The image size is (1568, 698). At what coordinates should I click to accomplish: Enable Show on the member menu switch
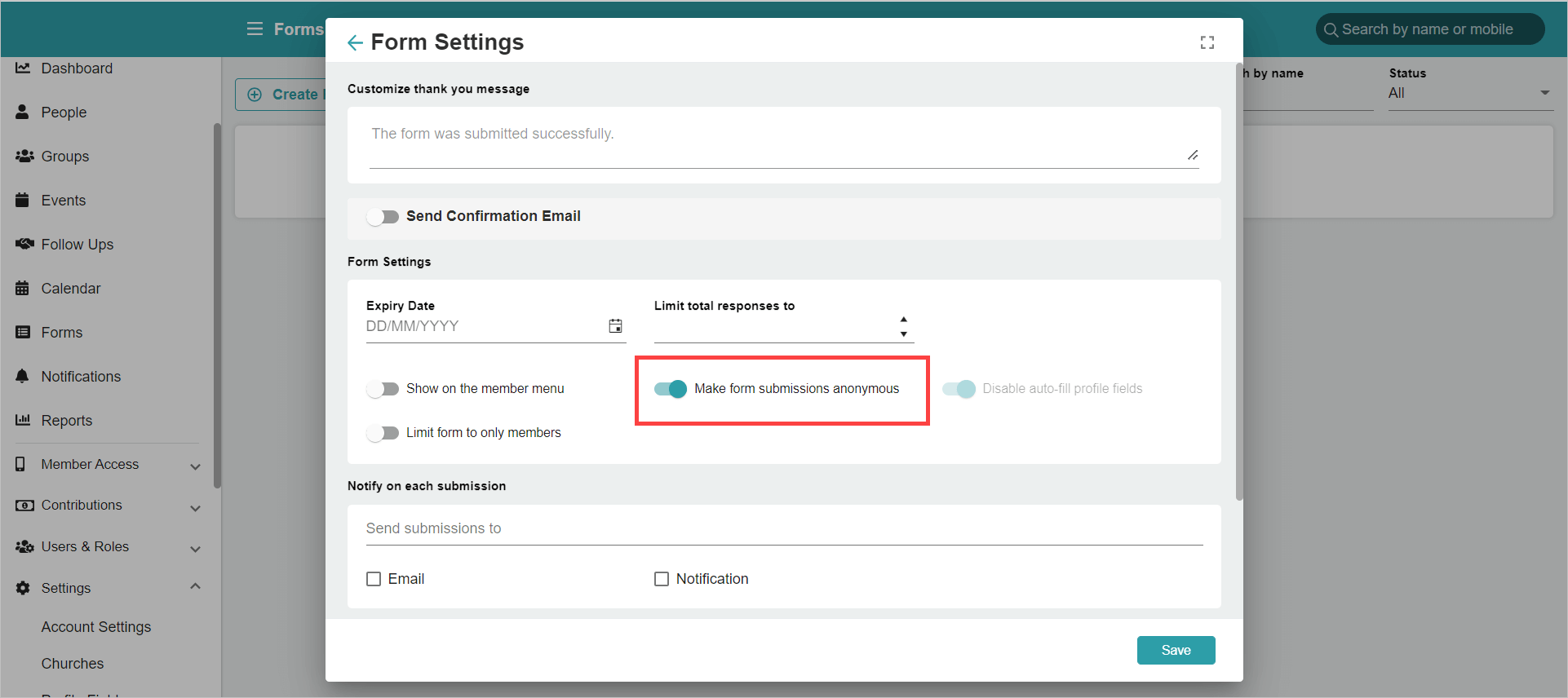[383, 389]
